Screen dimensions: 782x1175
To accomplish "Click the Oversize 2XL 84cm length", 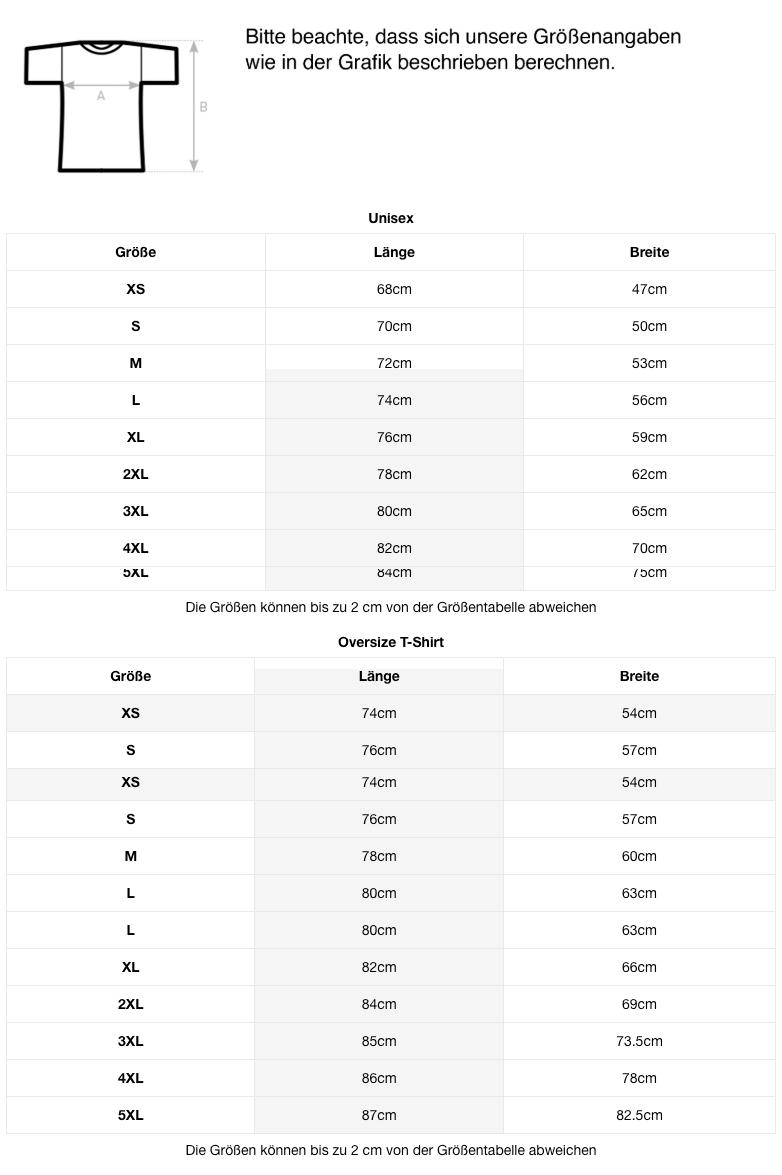I will tap(379, 1004).
